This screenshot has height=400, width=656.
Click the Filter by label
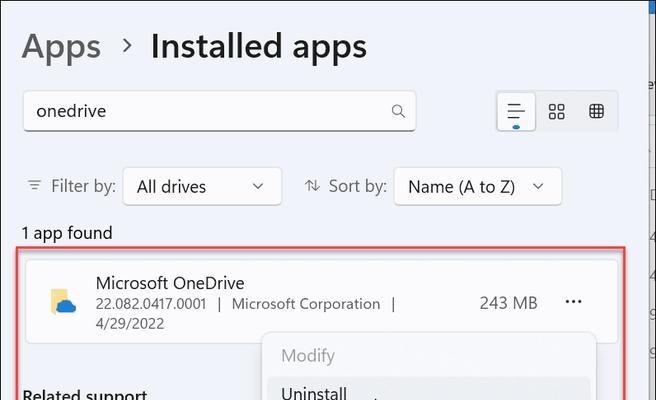tap(83, 186)
